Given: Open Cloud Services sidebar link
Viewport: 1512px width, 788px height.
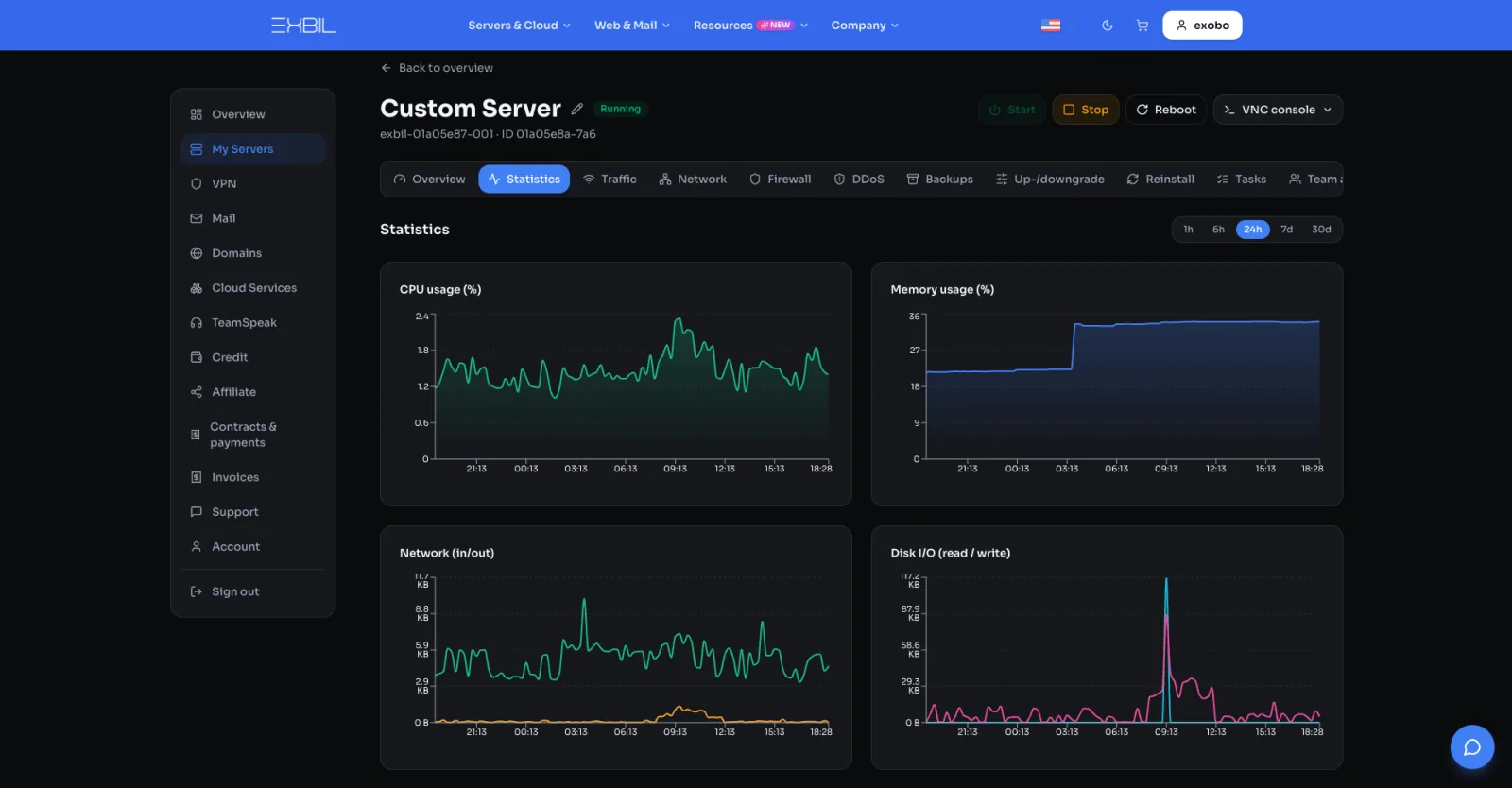Looking at the screenshot, I should pyautogui.click(x=252, y=288).
